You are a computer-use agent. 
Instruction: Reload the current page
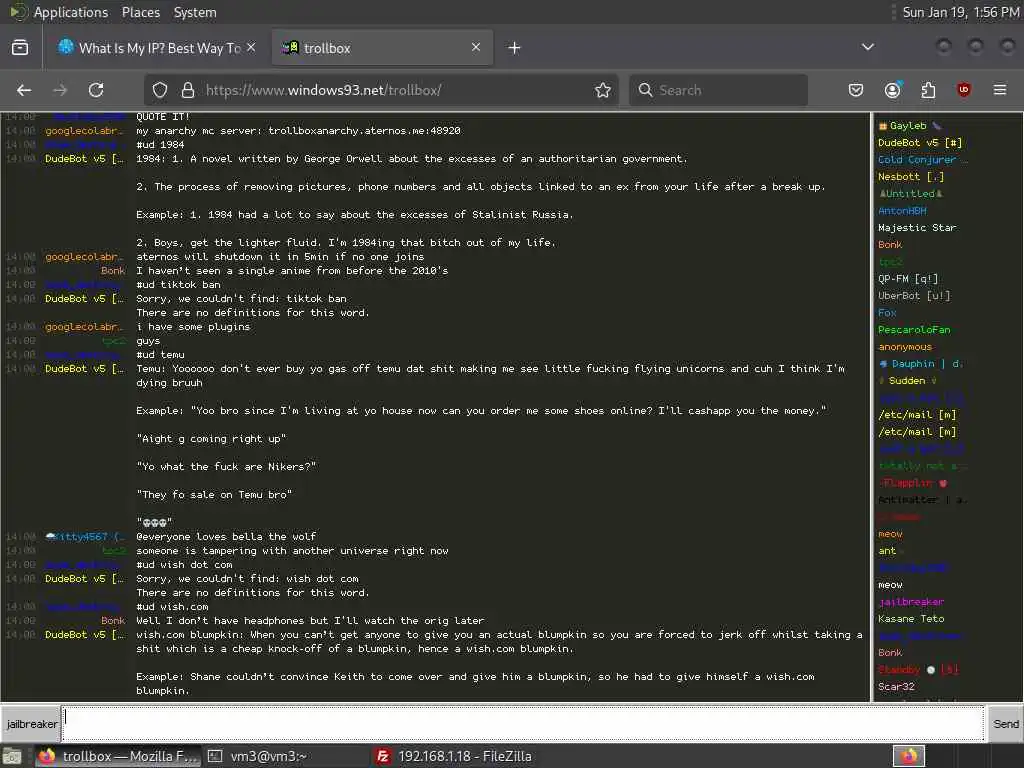pos(96,90)
